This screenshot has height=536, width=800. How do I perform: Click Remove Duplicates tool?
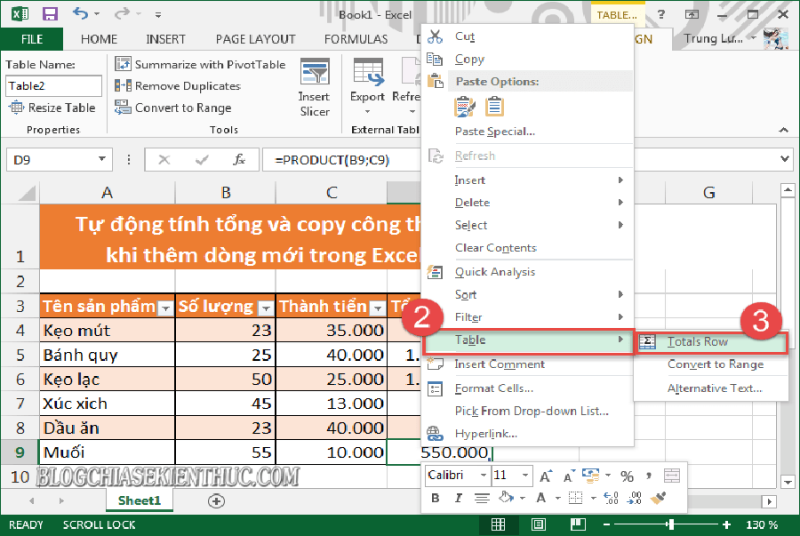[178, 86]
